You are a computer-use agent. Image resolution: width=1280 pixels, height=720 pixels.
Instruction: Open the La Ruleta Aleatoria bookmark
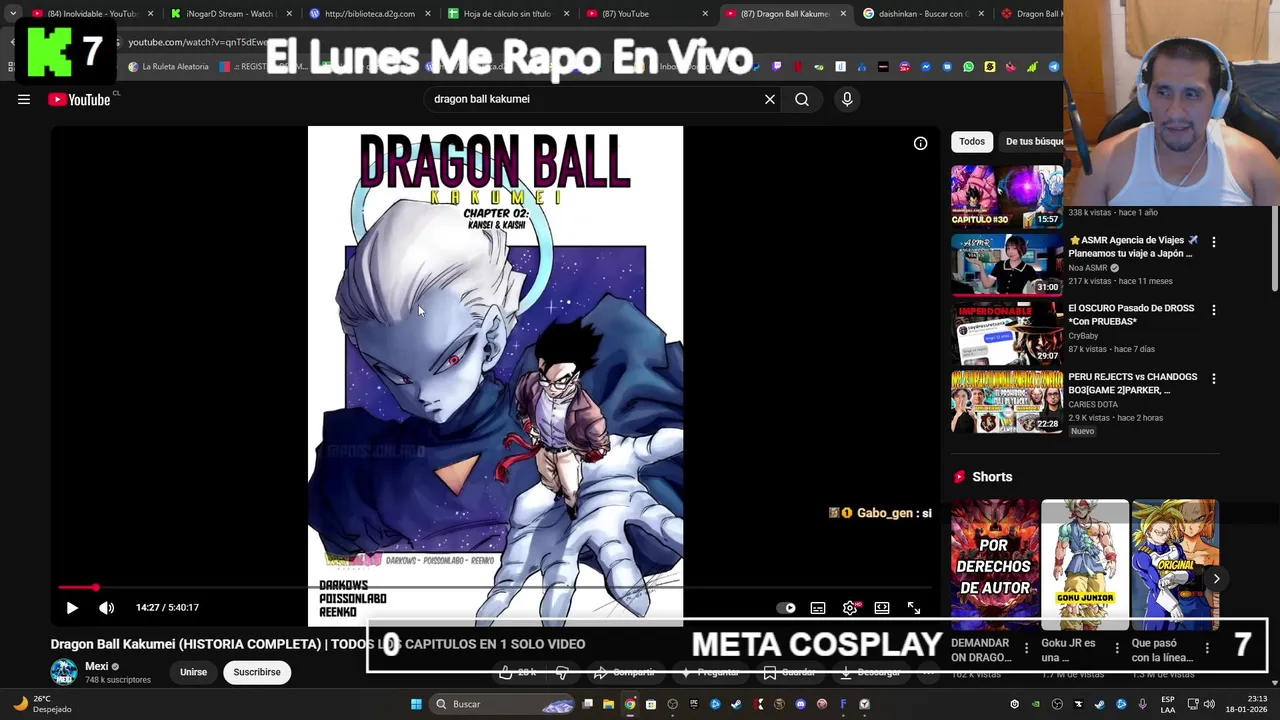pyautogui.click(x=168, y=67)
